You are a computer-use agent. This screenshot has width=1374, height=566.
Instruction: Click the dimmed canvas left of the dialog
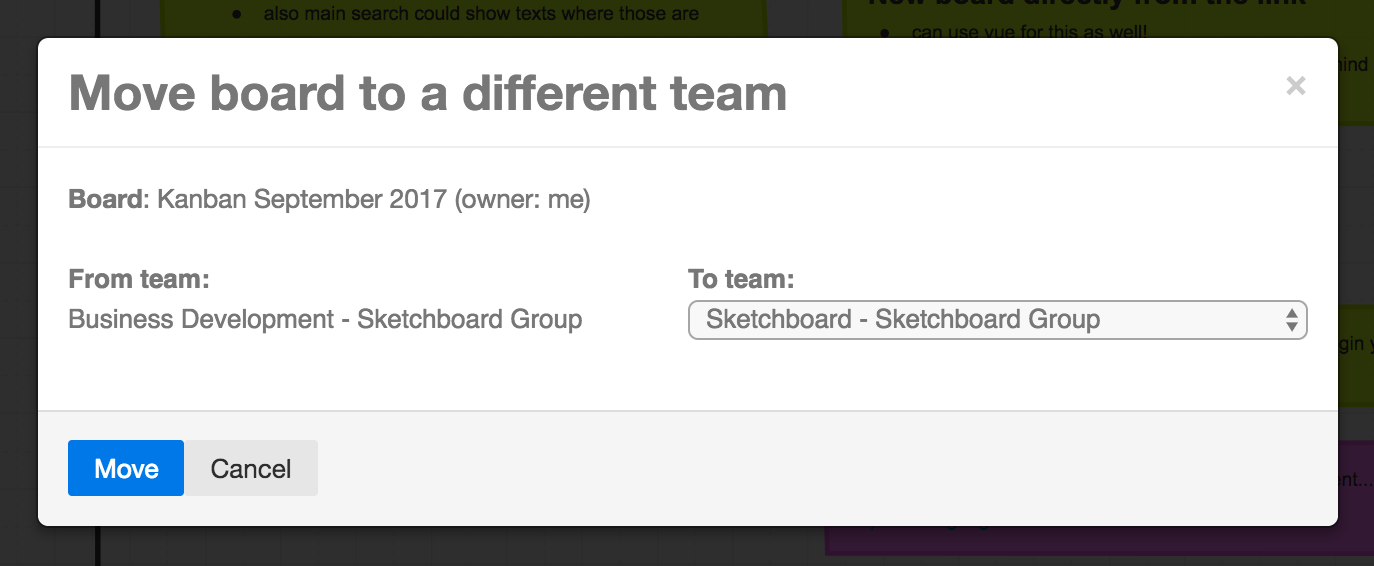pos(18,300)
